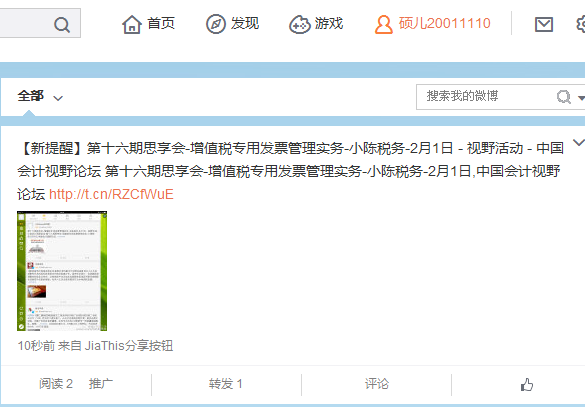Image resolution: width=585 pixels, height=407 pixels.
Task: Click the gamepad icon beside 游戏
Action: coord(300,25)
